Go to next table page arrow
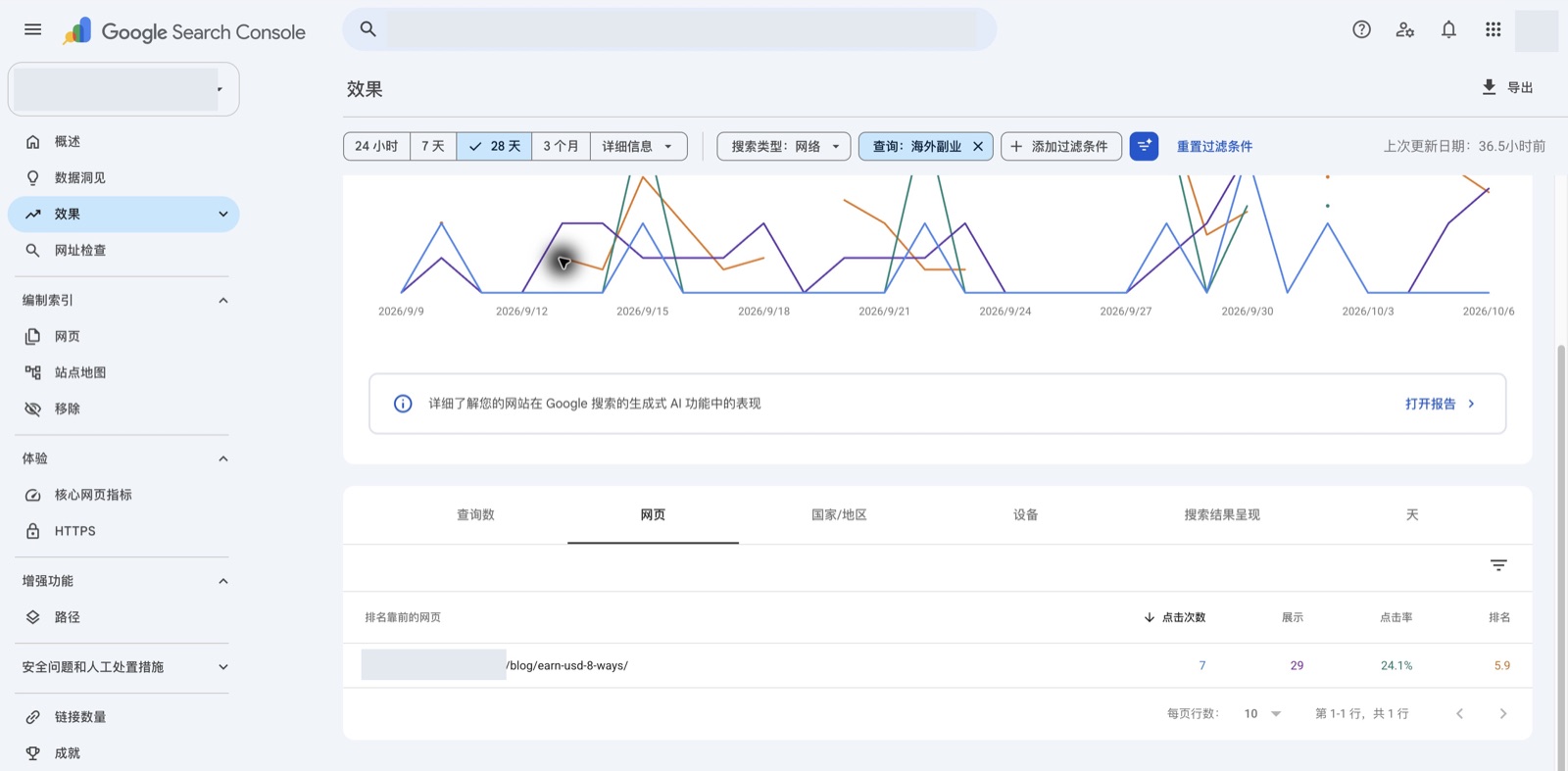This screenshot has height=771, width=1568. coord(1503,713)
